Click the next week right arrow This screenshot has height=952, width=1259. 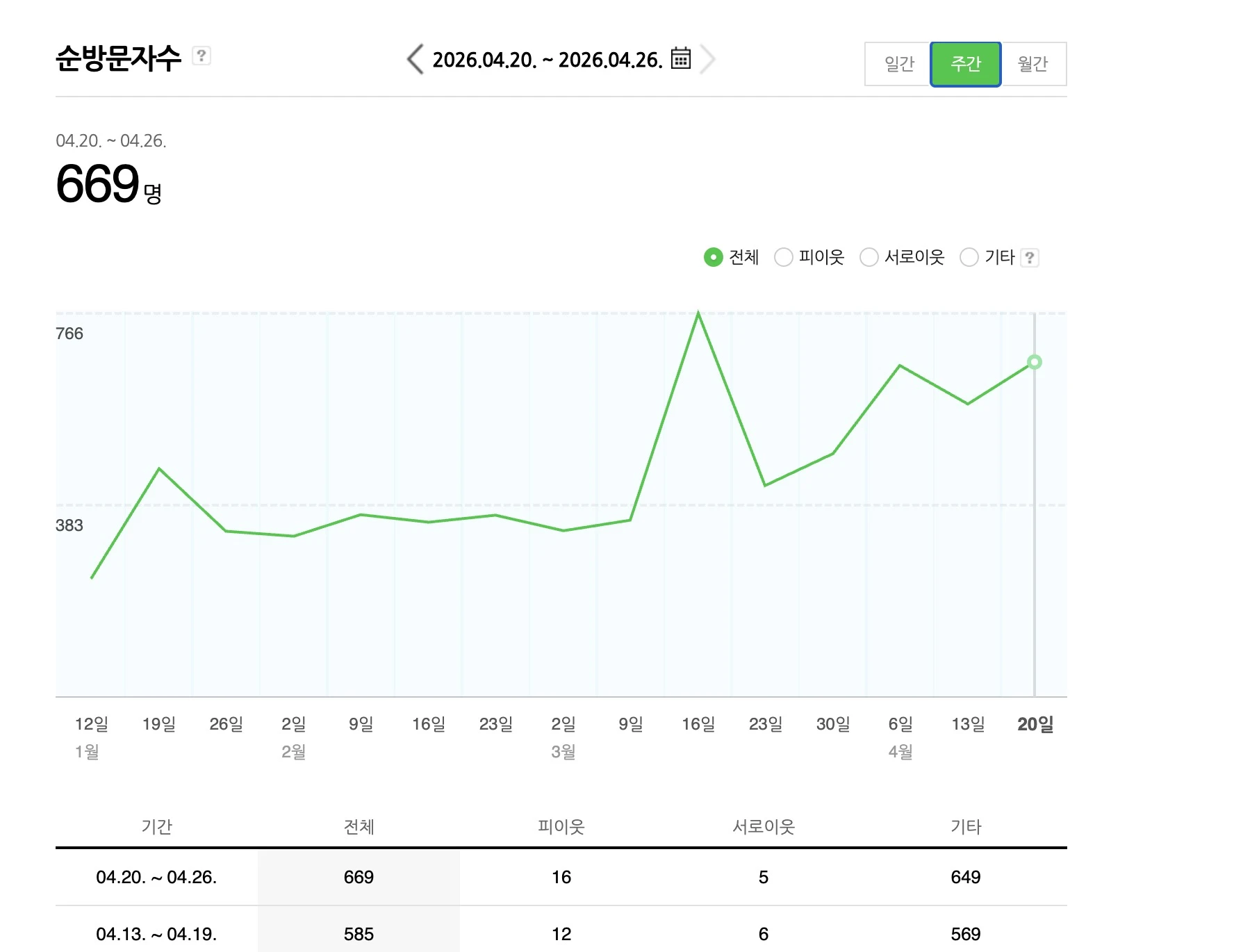click(707, 59)
